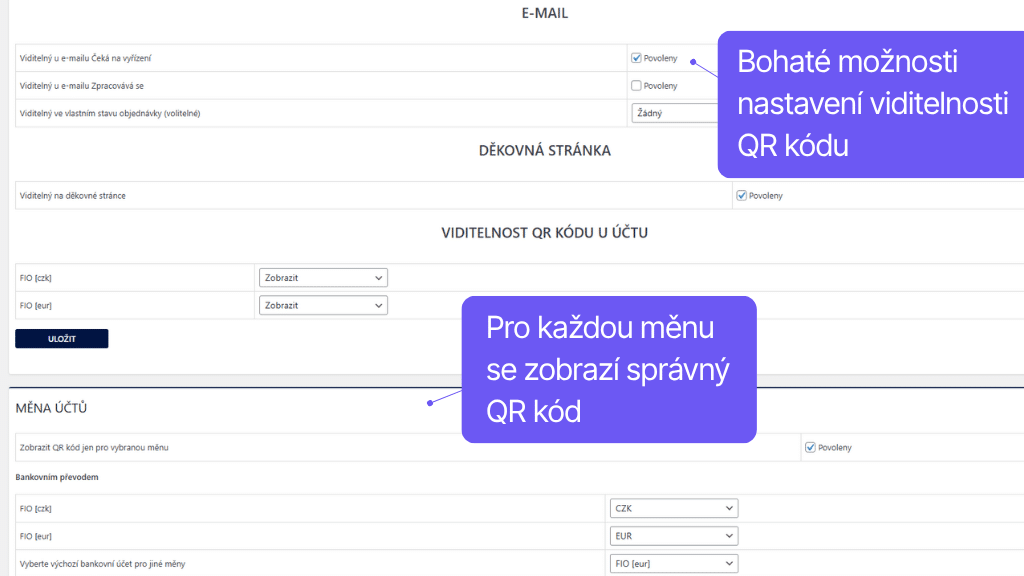Toggle QR code only for selected currency checkbox
Viewport: 1024px width, 576px height.
[x=810, y=447]
